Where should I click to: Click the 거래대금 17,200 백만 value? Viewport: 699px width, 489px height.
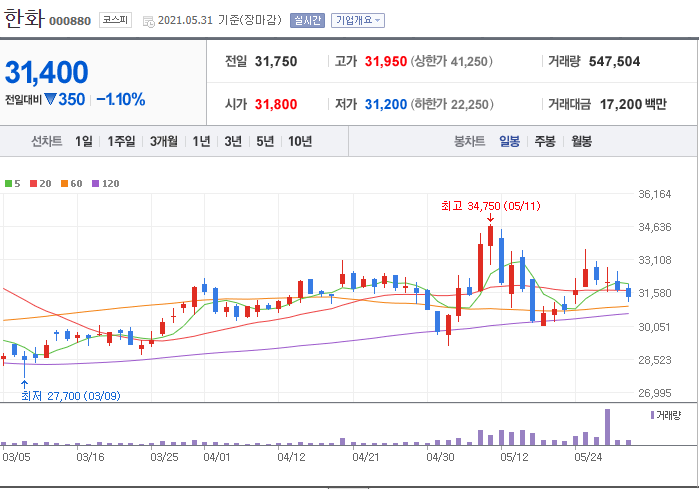633,104
